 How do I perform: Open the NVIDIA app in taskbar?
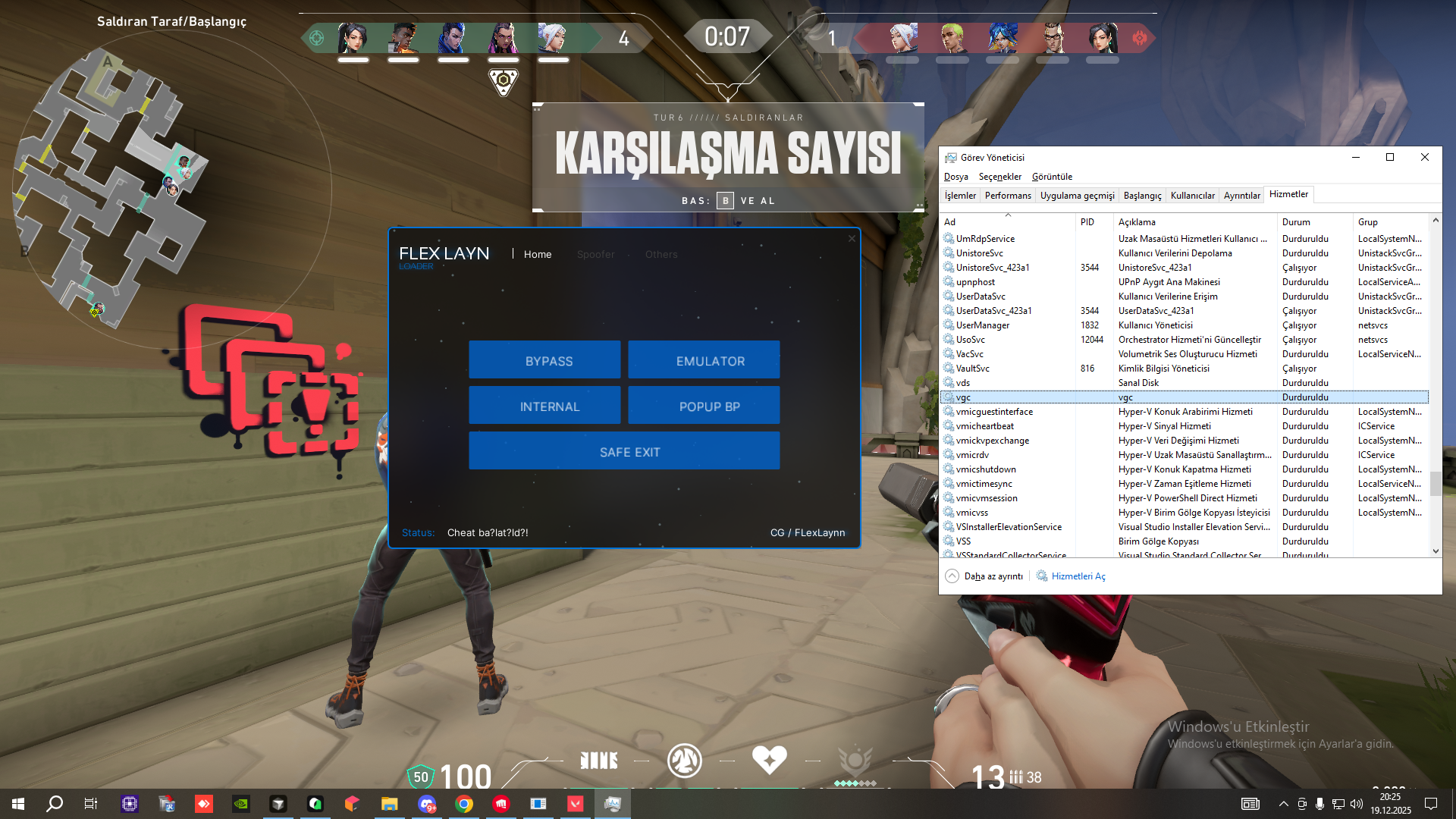[241, 804]
